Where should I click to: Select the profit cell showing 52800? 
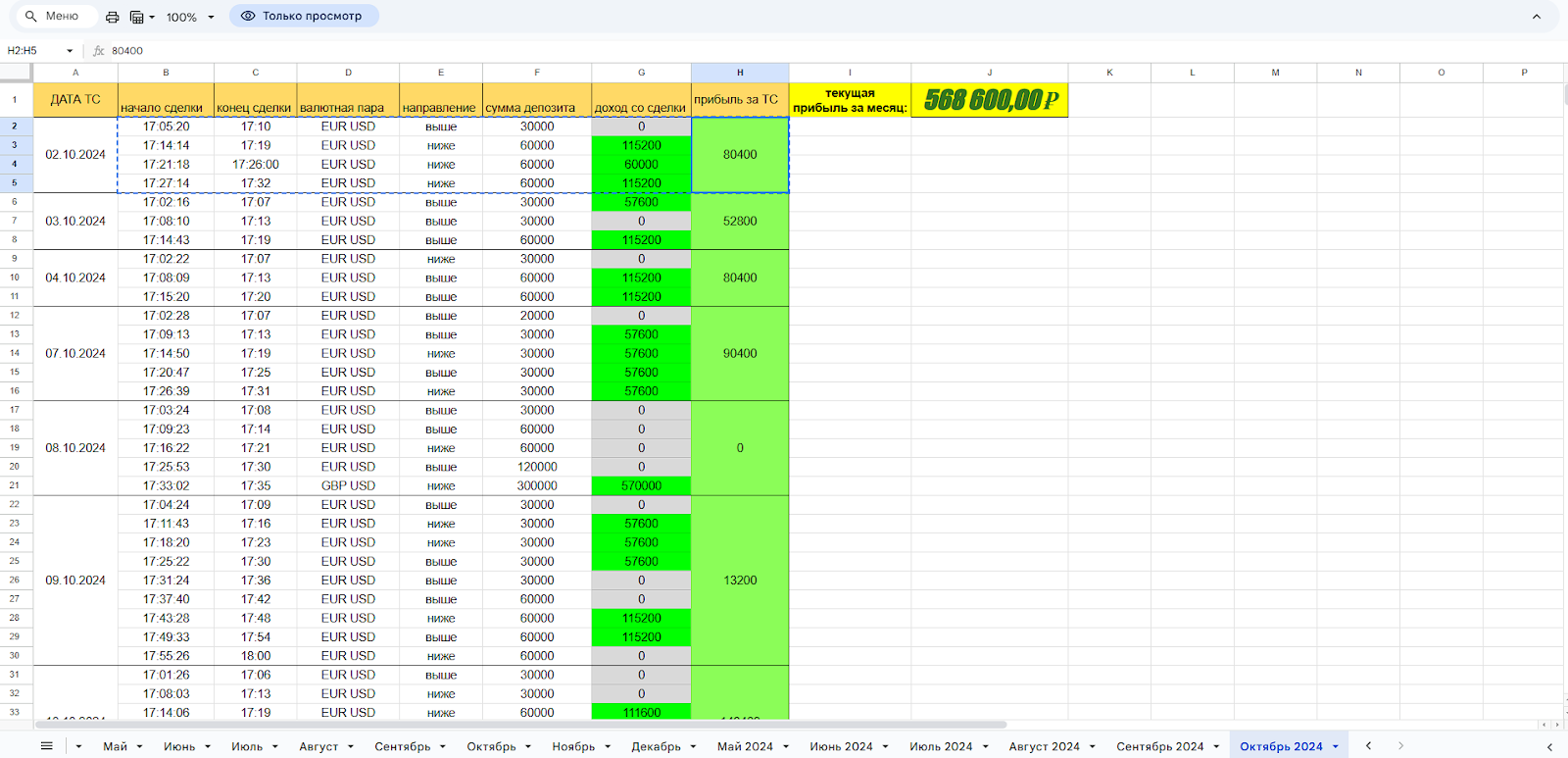click(740, 221)
